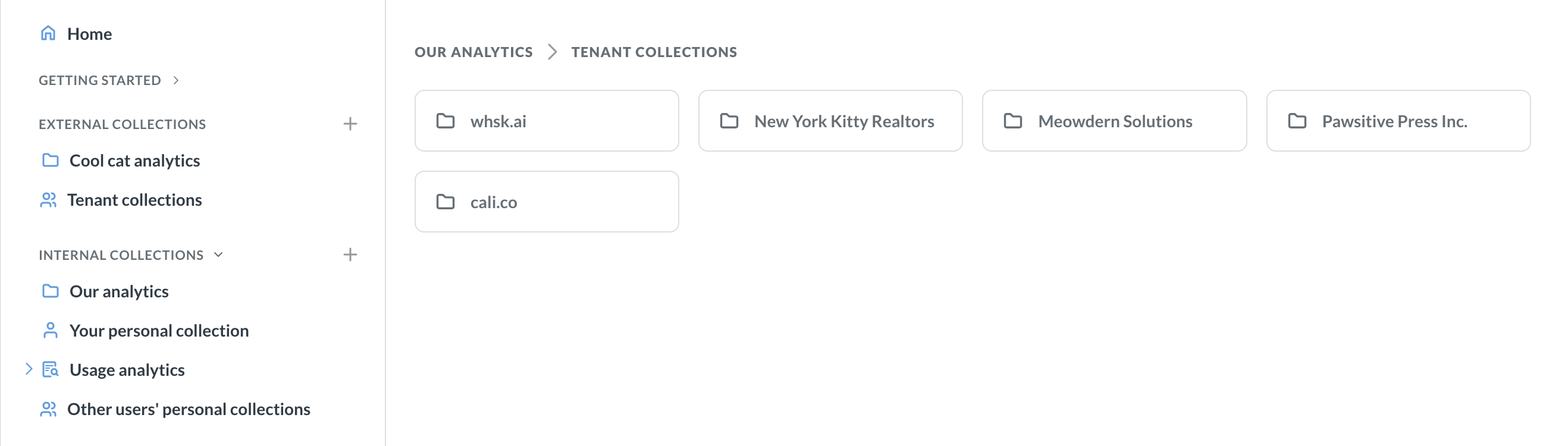
Task: Click the Our analytics folder icon
Action: [x=51, y=291]
